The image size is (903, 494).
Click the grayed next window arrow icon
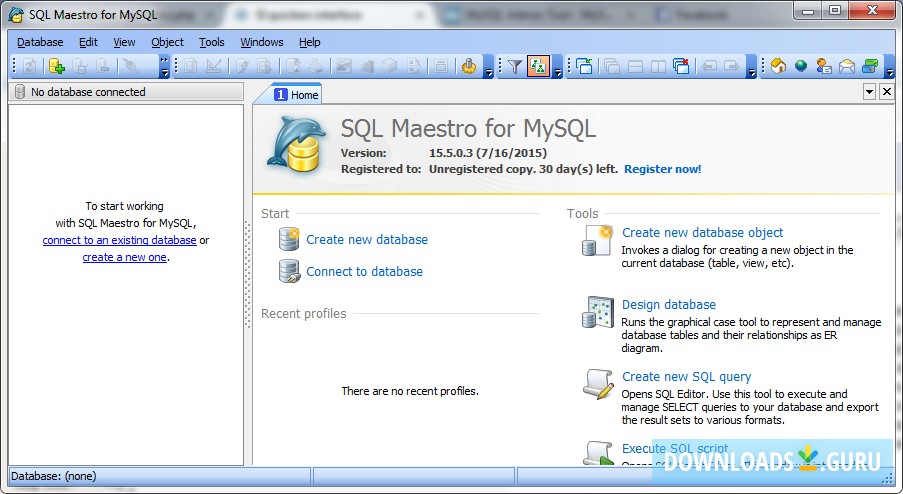(732, 66)
